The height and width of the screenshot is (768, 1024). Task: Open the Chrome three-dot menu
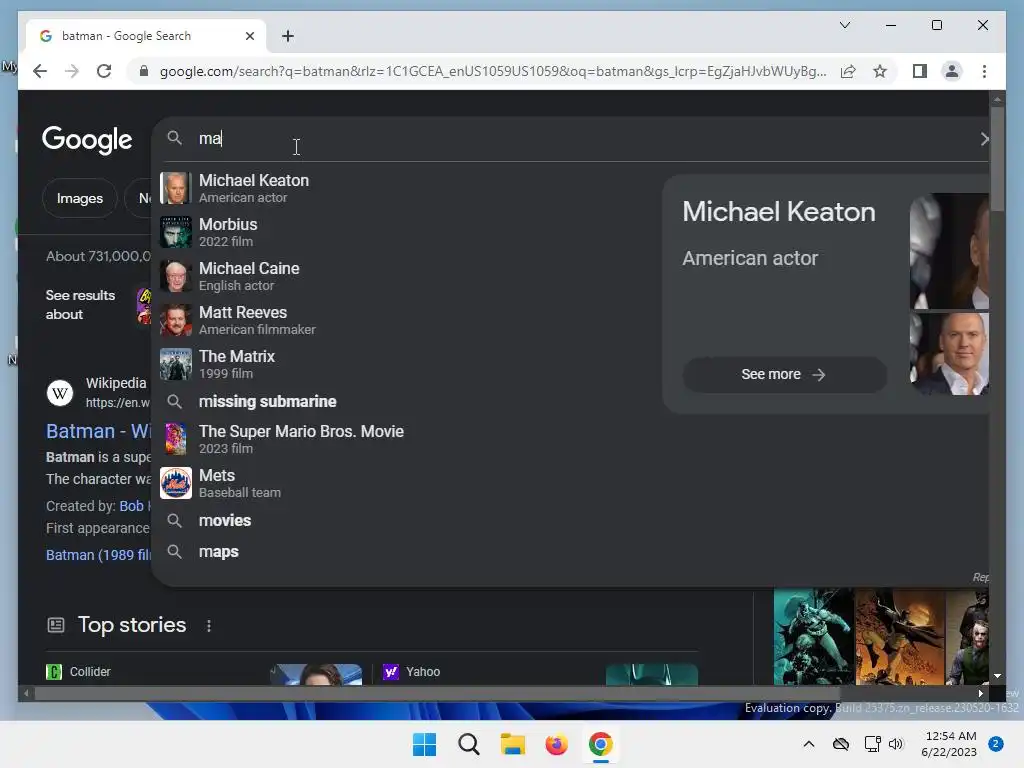pos(984,71)
